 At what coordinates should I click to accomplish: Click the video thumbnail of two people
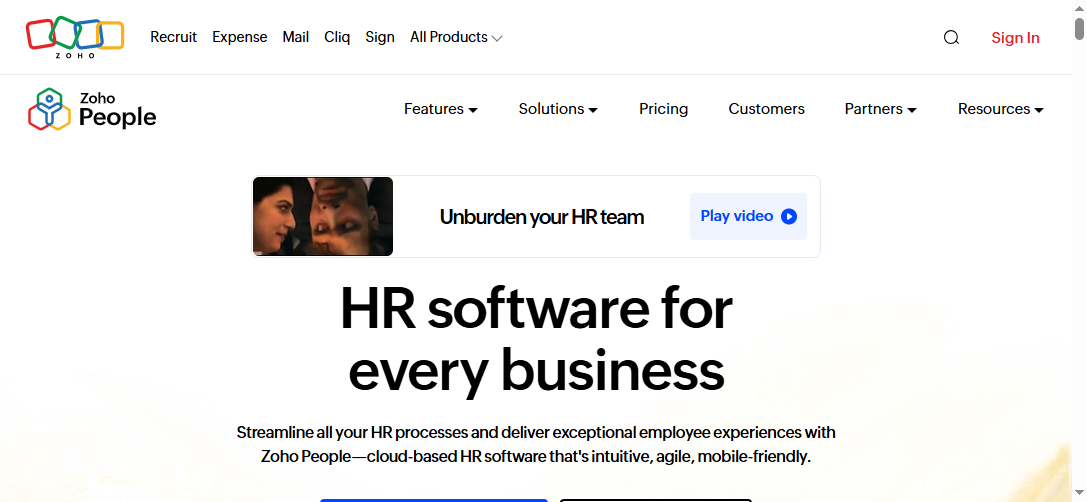tap(323, 216)
